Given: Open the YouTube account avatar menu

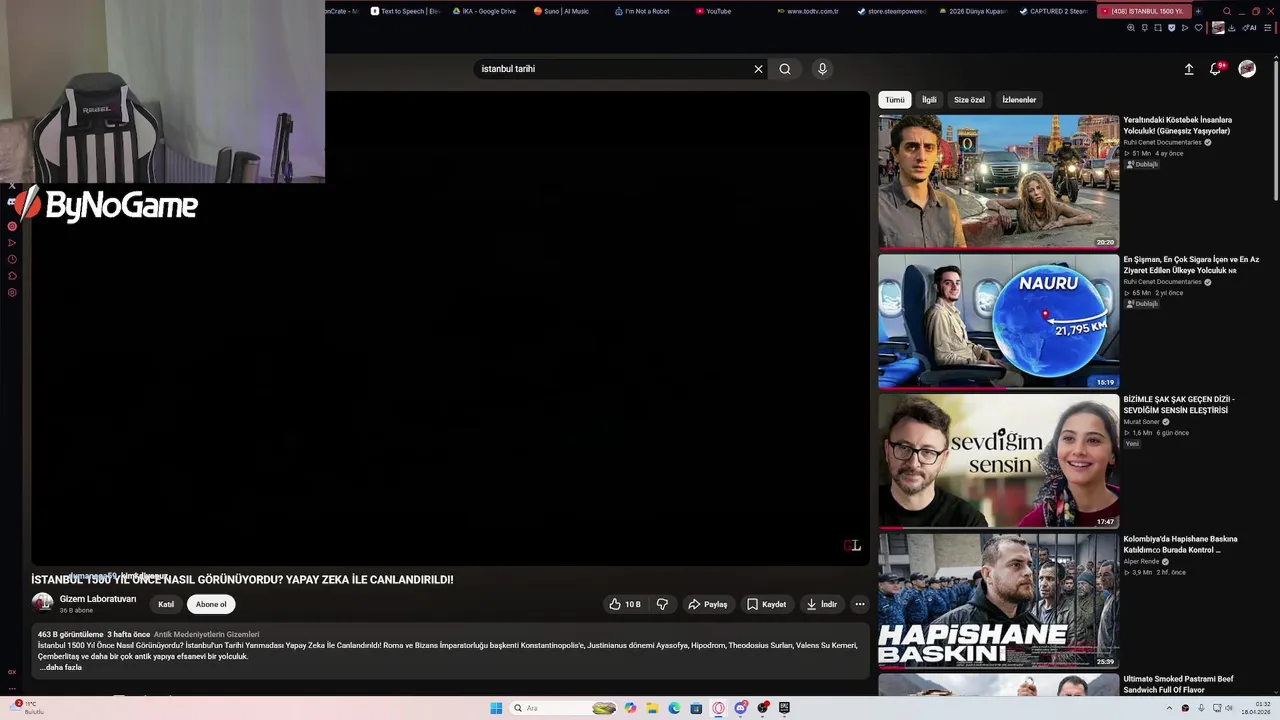Looking at the screenshot, I should [1247, 69].
